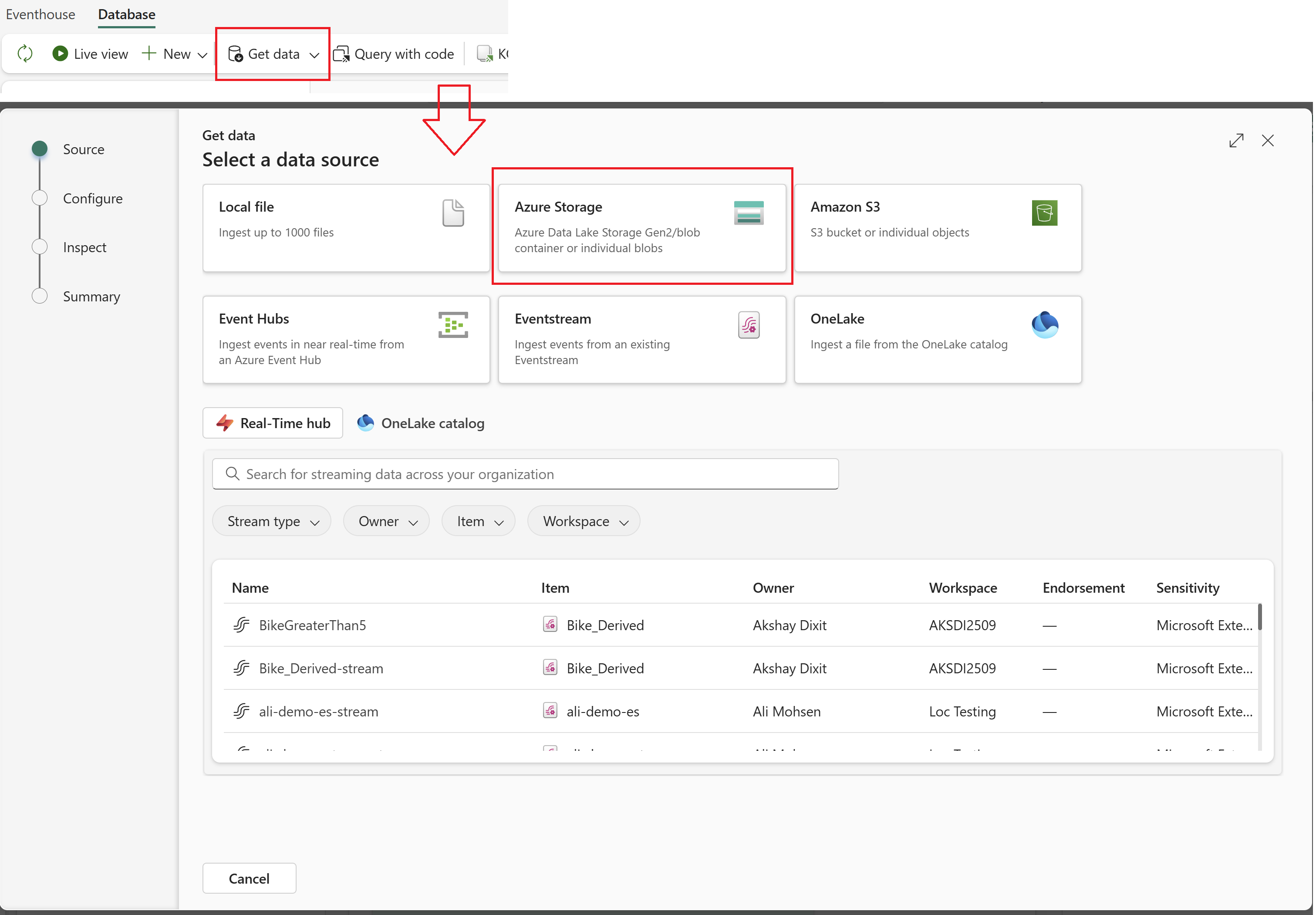Choose the Eventstream data source card
This screenshot has height=915, width=1316.
[642, 340]
